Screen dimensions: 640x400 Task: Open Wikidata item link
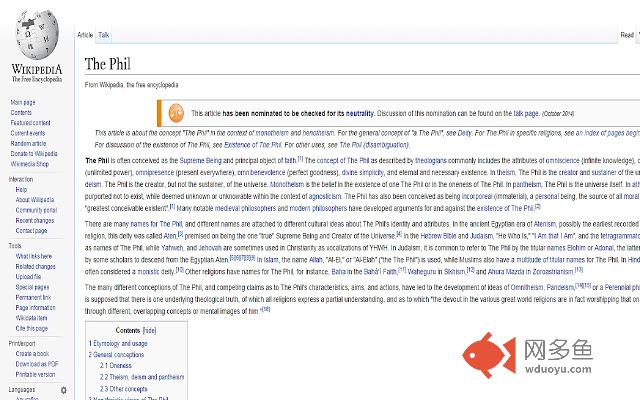click(x=31, y=318)
